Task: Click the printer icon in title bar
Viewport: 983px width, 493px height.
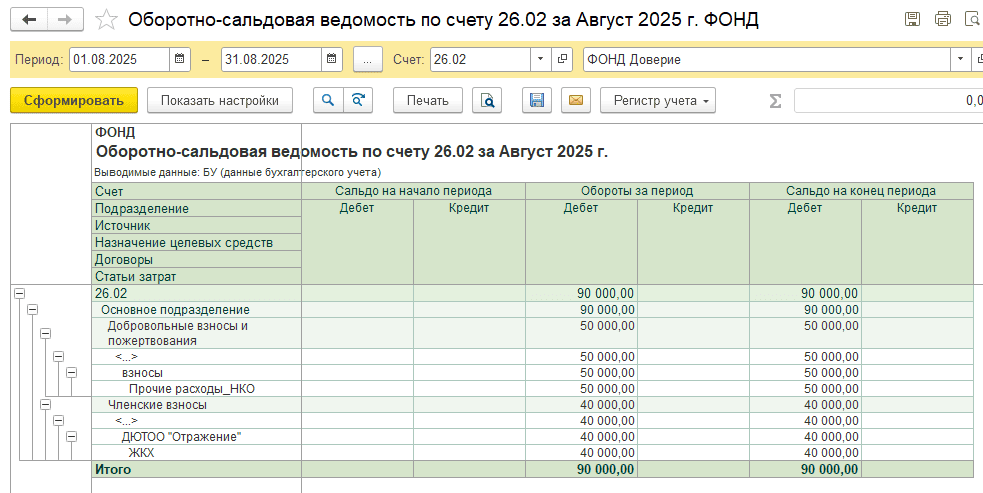Action: click(941, 19)
